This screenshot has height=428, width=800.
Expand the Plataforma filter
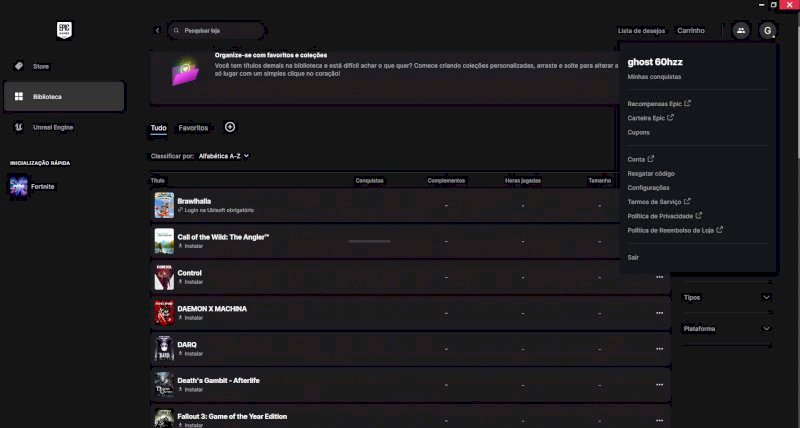(727, 329)
